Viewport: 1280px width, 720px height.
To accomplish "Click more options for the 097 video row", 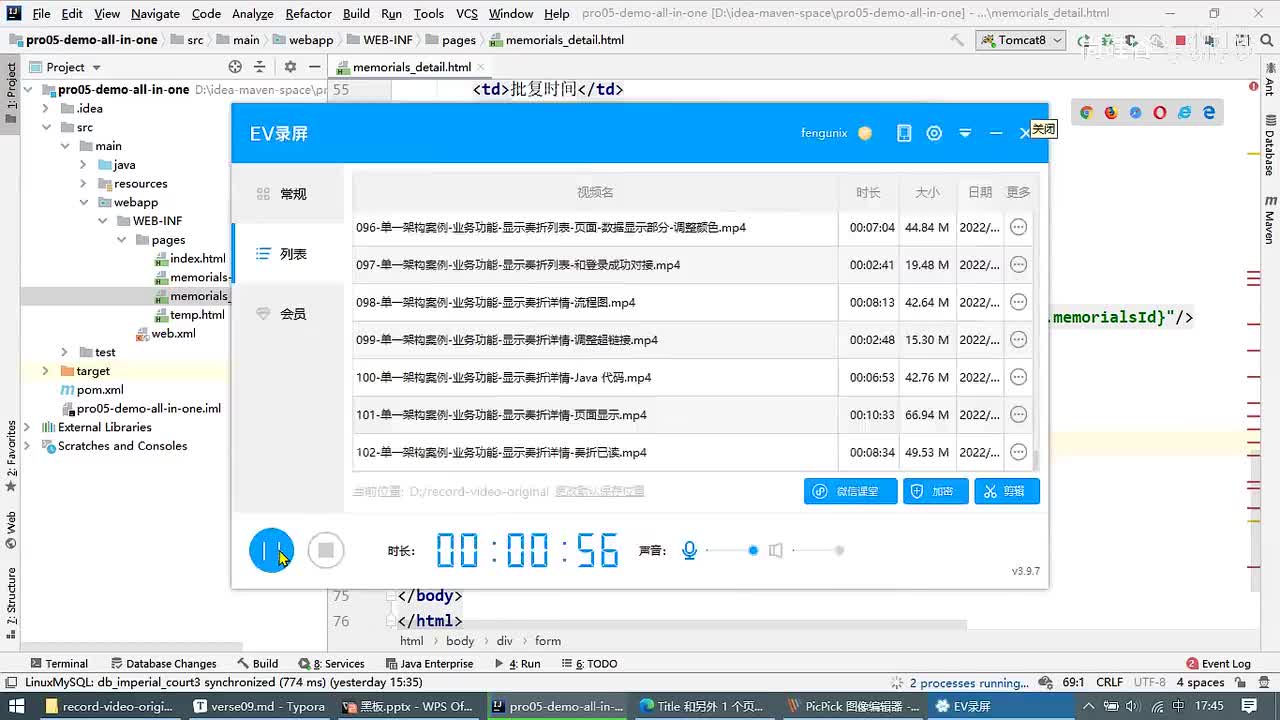I will point(1018,265).
